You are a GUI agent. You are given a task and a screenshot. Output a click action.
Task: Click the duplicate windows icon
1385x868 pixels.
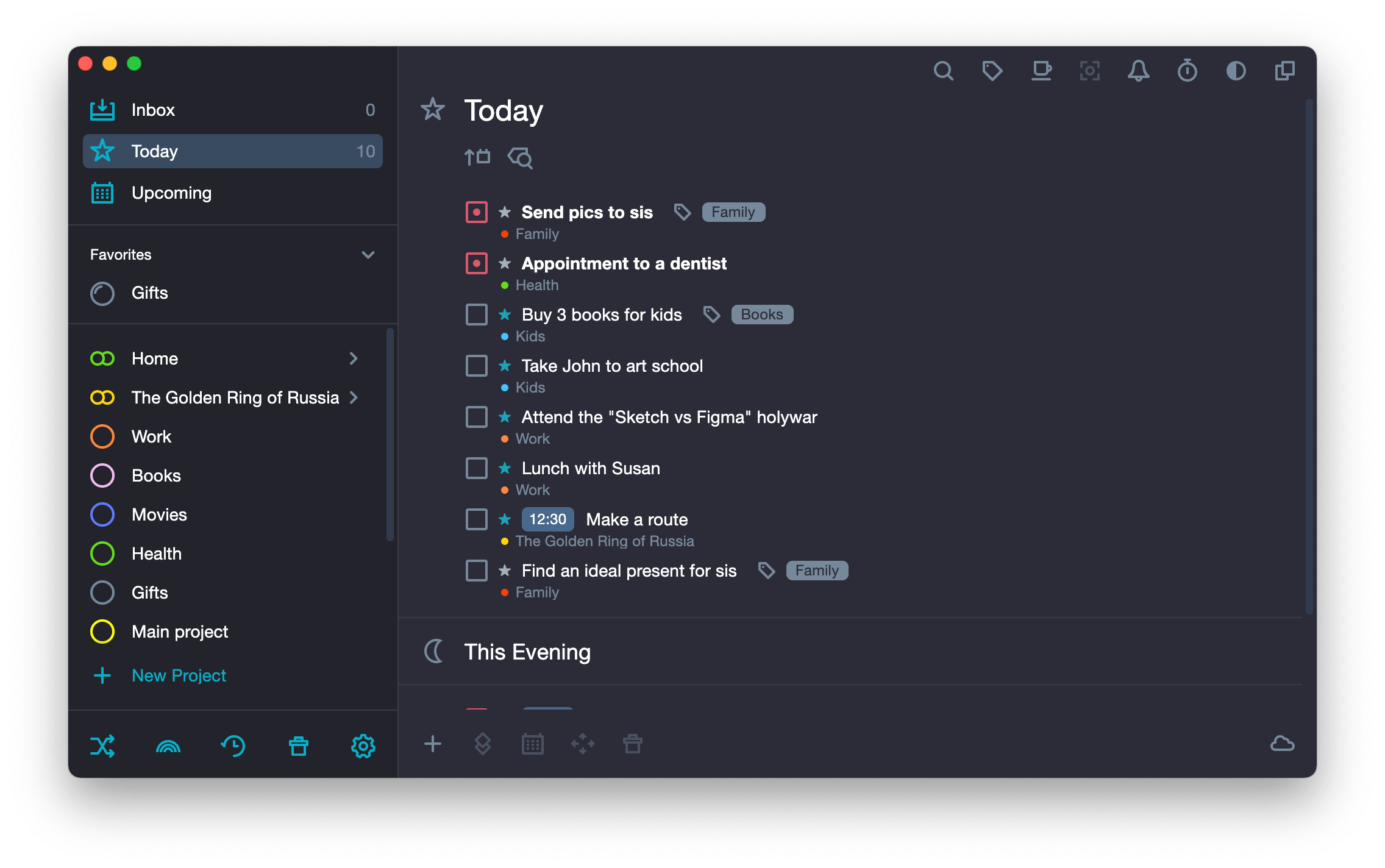coord(1285,71)
